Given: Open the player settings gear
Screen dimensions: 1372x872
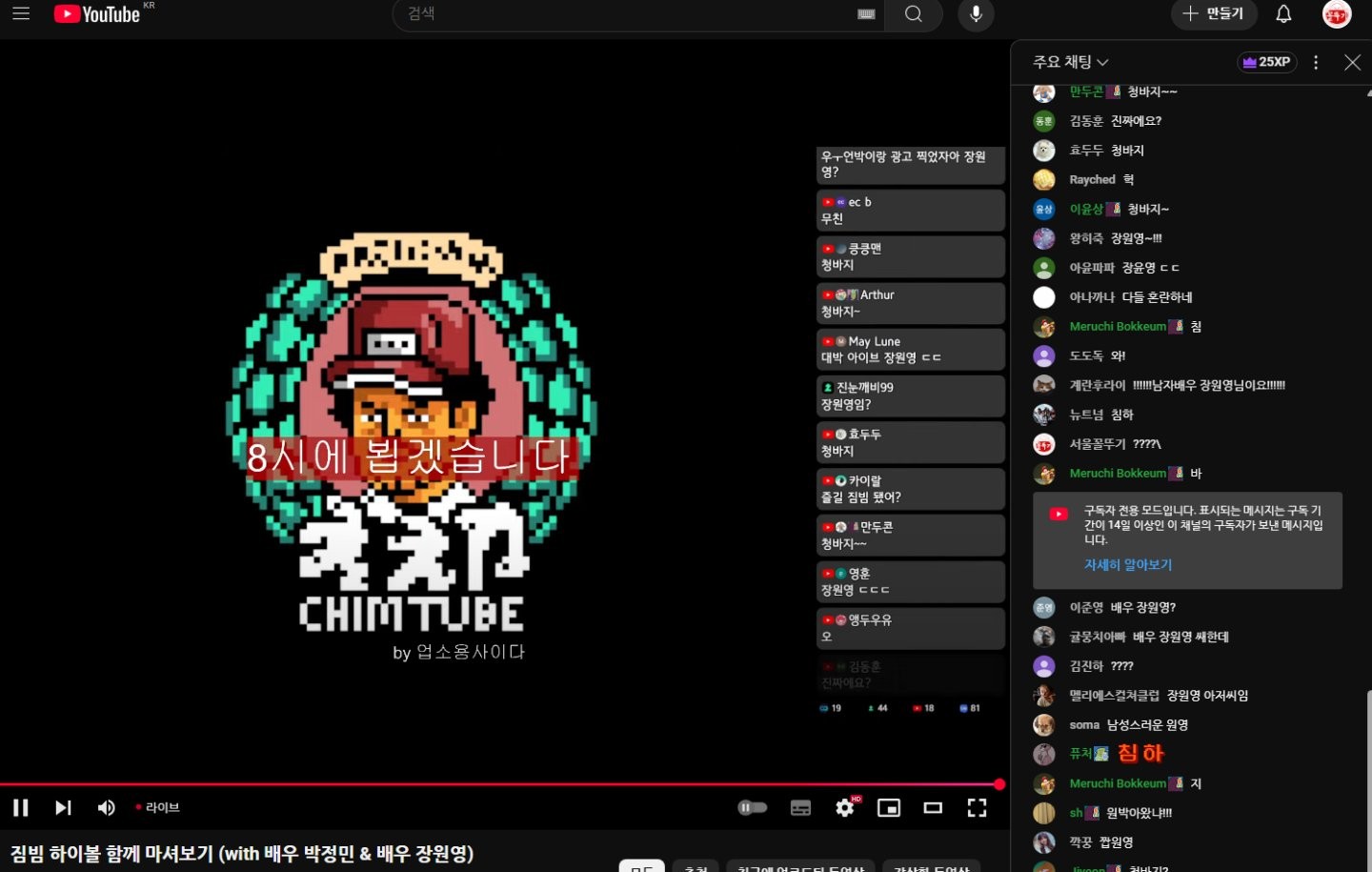Looking at the screenshot, I should coord(845,808).
